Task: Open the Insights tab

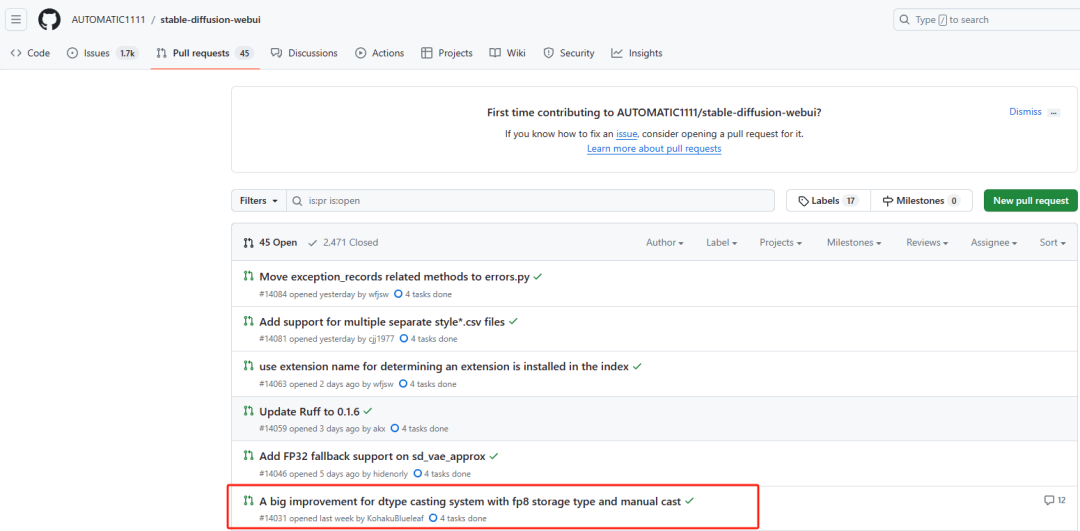Action: point(636,53)
